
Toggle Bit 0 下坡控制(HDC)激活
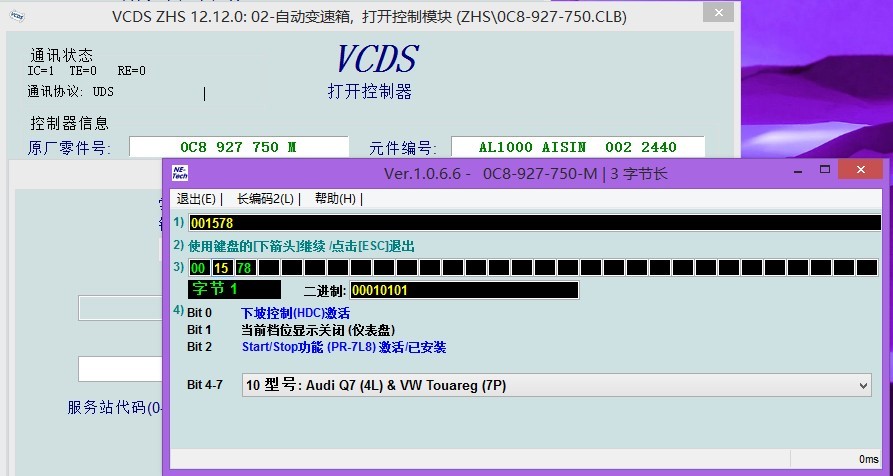pyautogui.click(x=295, y=313)
